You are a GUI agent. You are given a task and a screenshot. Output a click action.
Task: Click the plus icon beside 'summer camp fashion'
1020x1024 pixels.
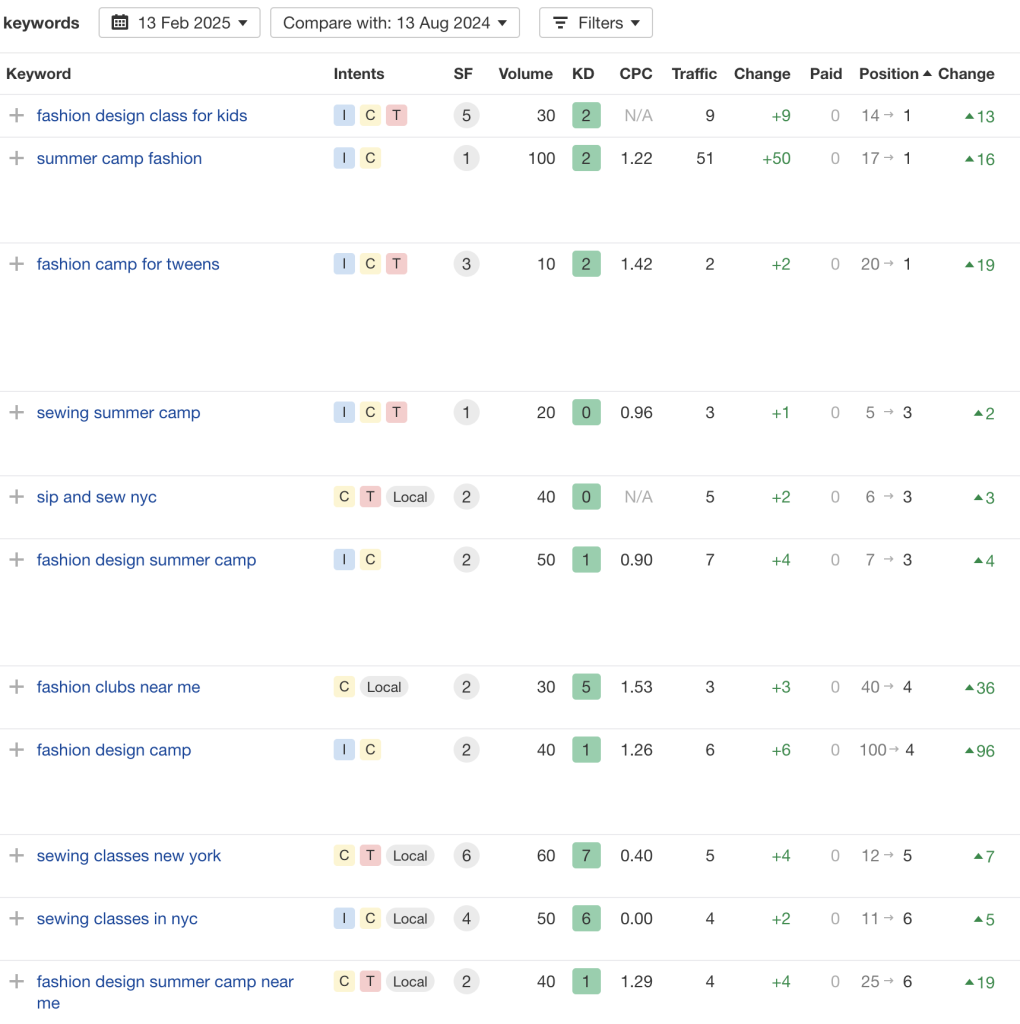coord(16,159)
